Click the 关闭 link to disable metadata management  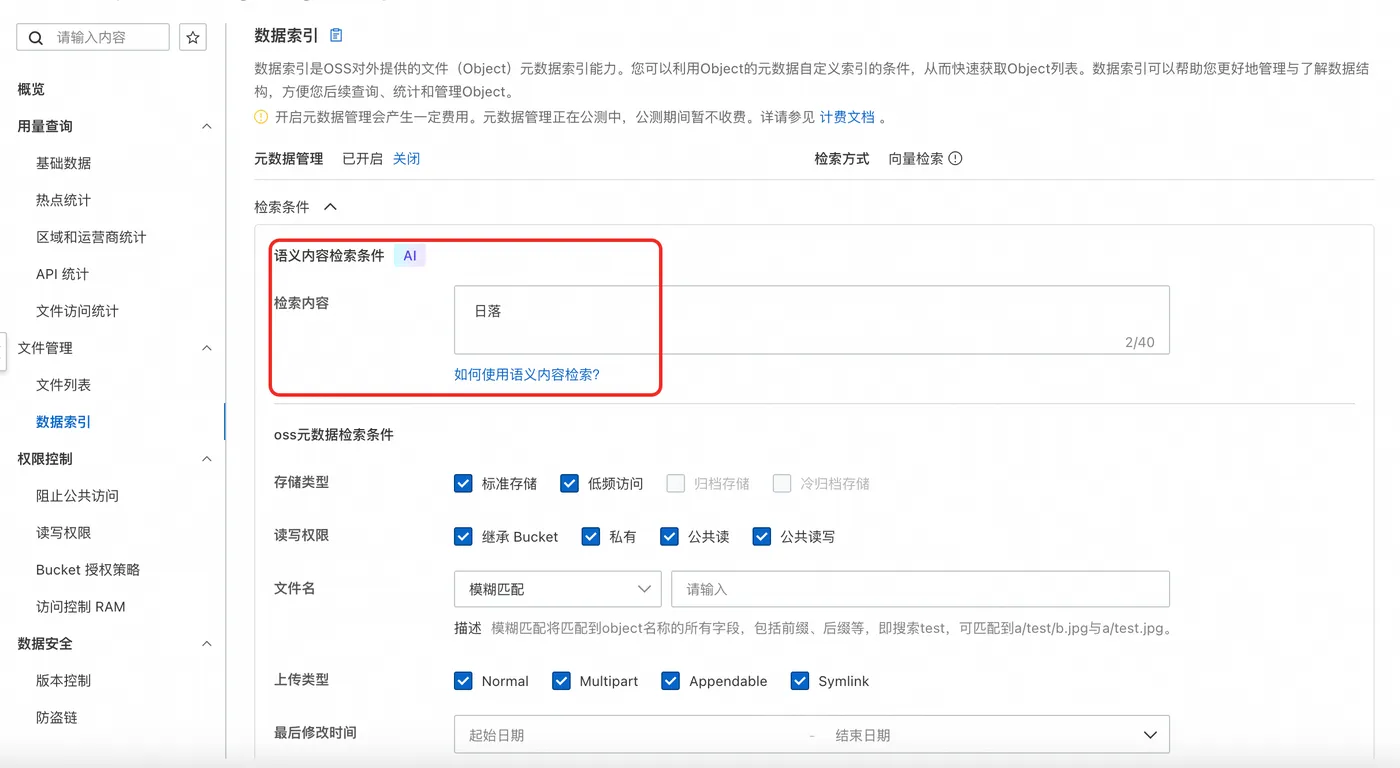(406, 158)
